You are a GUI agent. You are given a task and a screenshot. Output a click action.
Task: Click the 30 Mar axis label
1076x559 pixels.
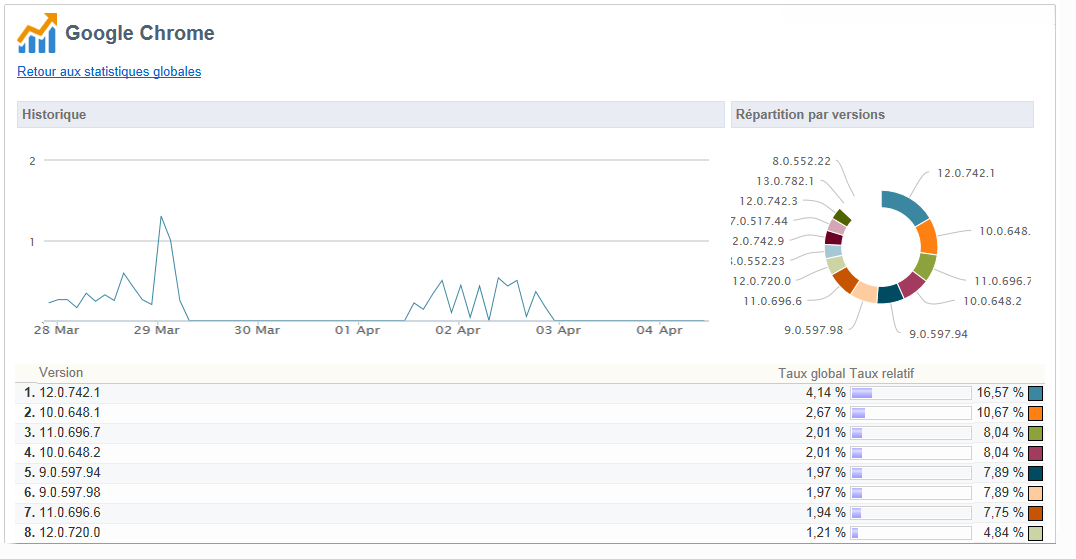coord(257,330)
